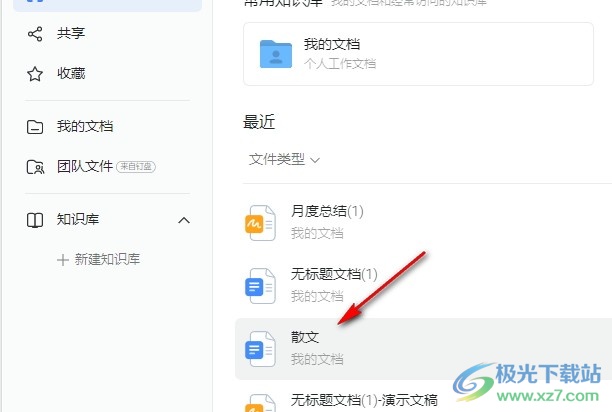Open the 我的文档 knowledge base card
612x412 pixels.
[x=418, y=54]
